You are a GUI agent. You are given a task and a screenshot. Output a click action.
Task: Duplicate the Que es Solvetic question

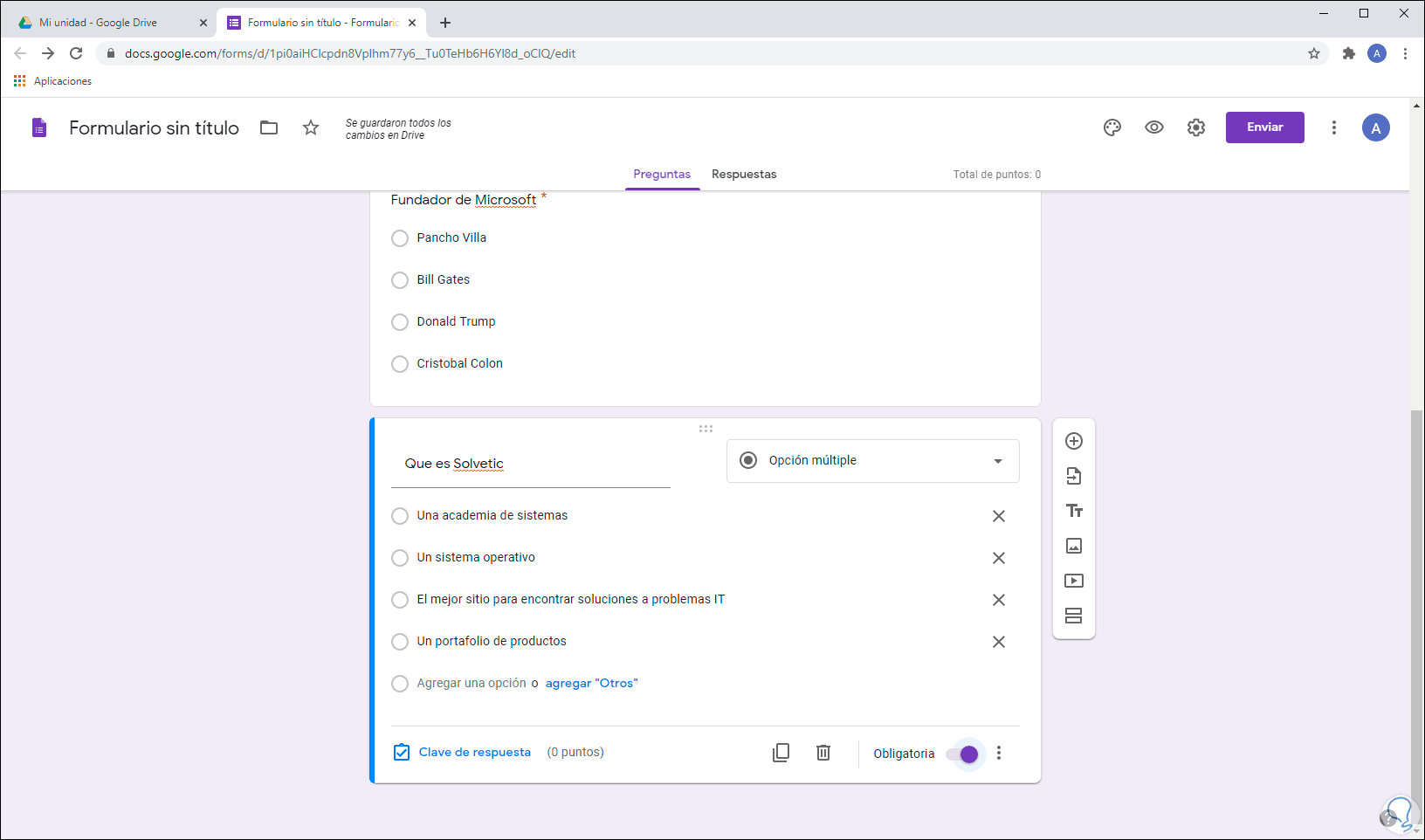click(x=781, y=753)
